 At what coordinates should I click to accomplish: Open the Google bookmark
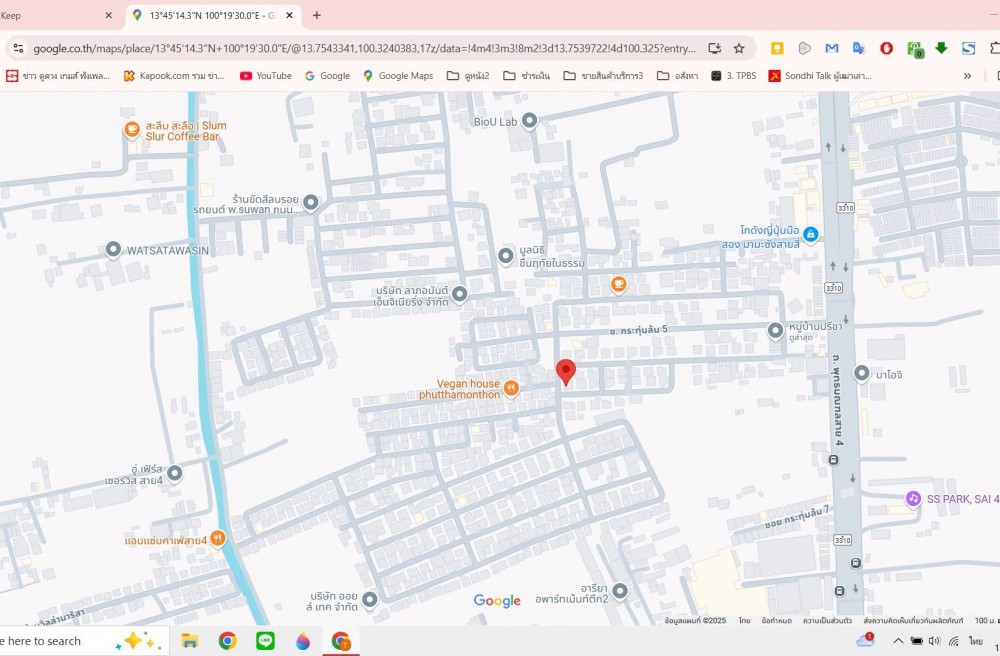point(327,76)
